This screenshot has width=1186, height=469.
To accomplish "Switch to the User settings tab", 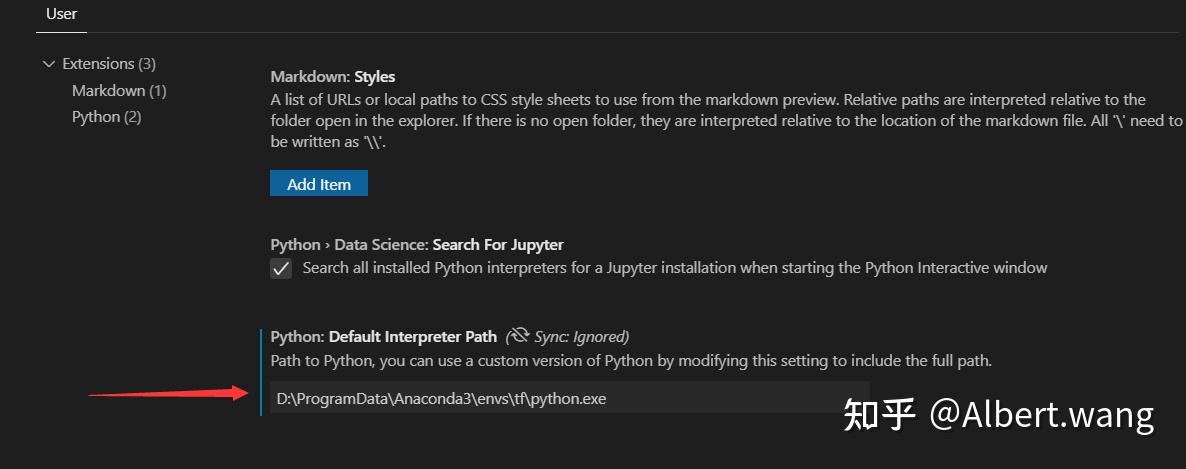I will pyautogui.click(x=61, y=14).
